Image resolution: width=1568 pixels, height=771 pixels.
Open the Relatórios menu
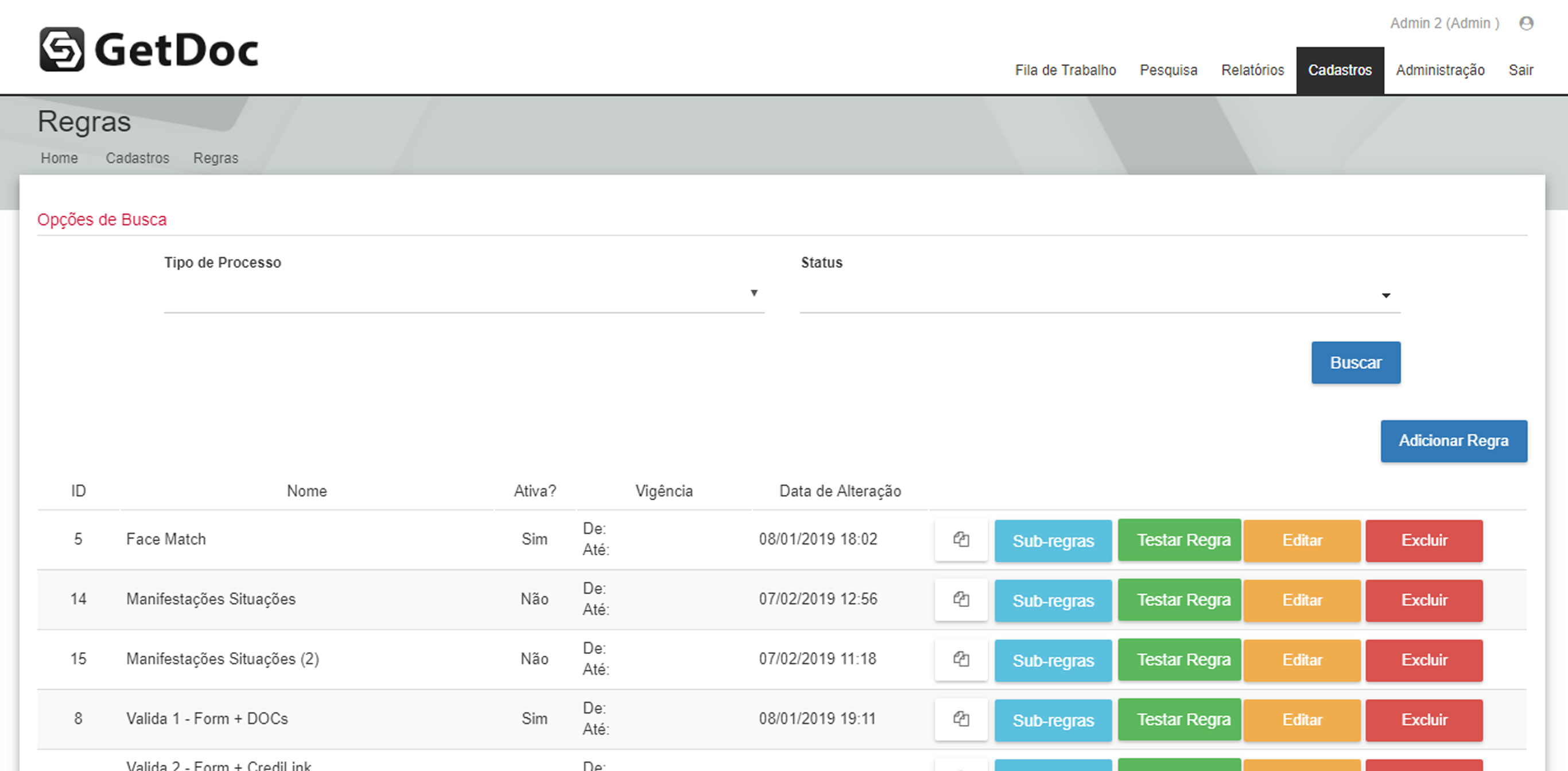coord(1253,70)
